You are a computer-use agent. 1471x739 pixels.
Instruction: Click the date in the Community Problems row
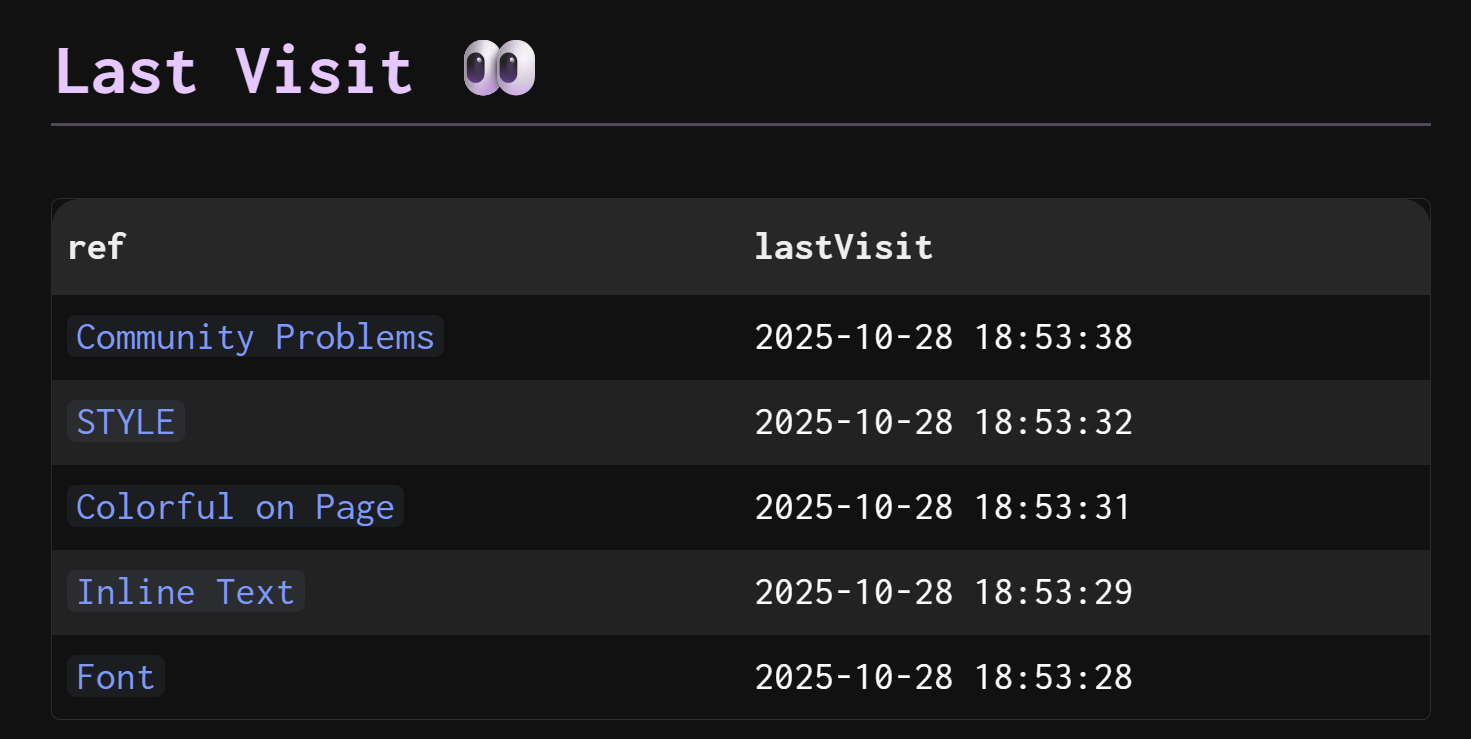tap(854, 337)
